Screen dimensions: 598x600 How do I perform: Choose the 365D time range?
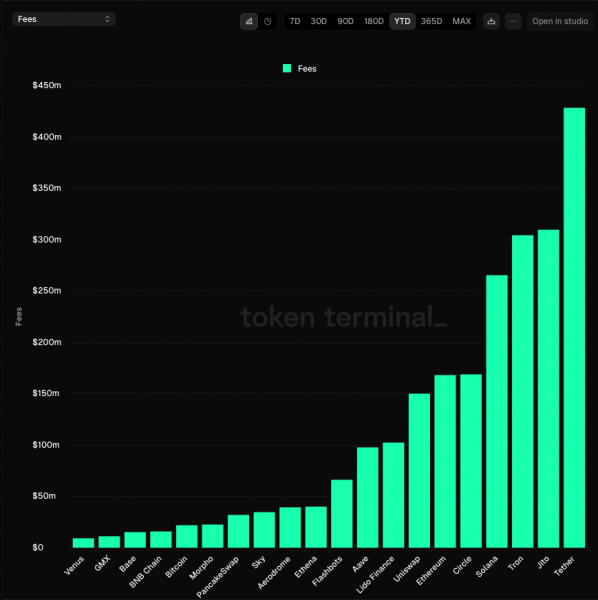pos(432,21)
